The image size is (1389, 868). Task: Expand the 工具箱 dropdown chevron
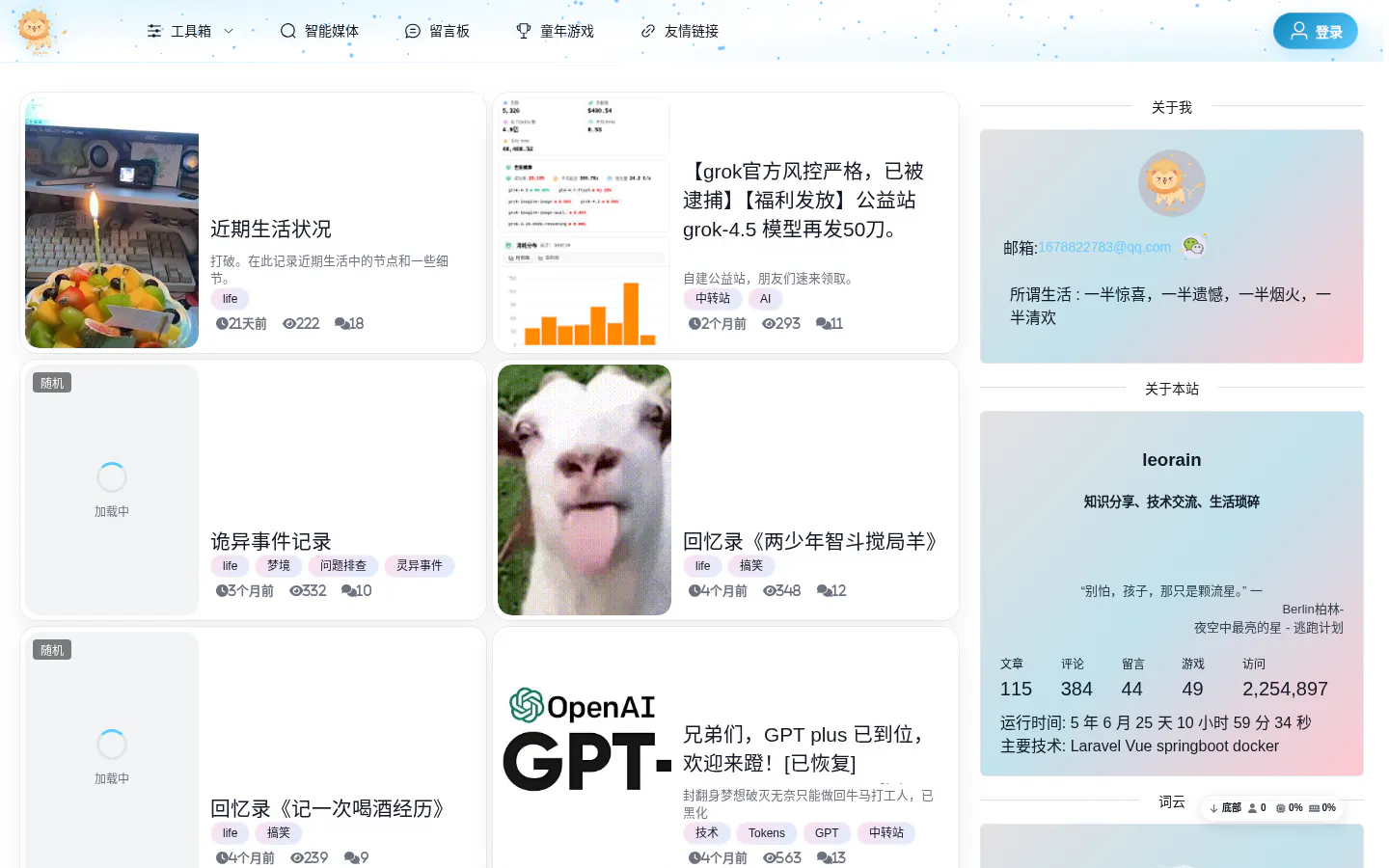pyautogui.click(x=229, y=31)
